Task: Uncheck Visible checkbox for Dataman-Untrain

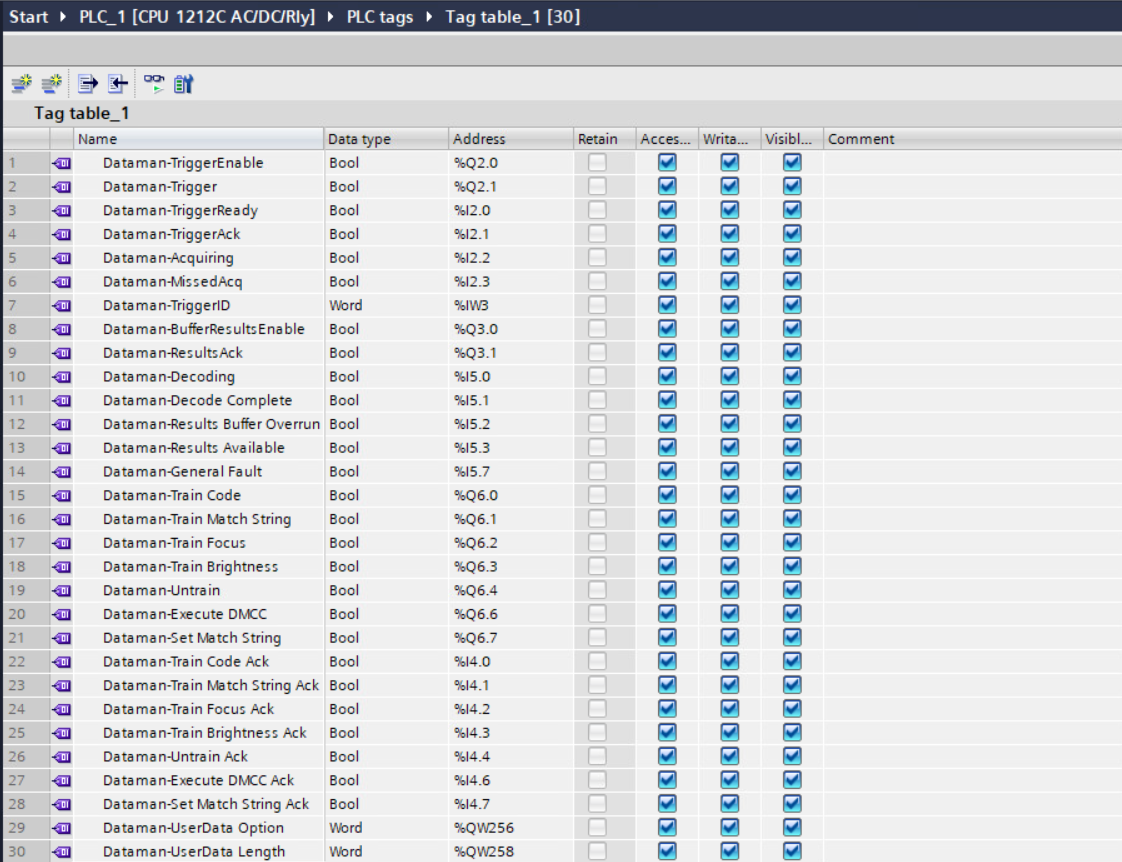Action: coord(792,591)
